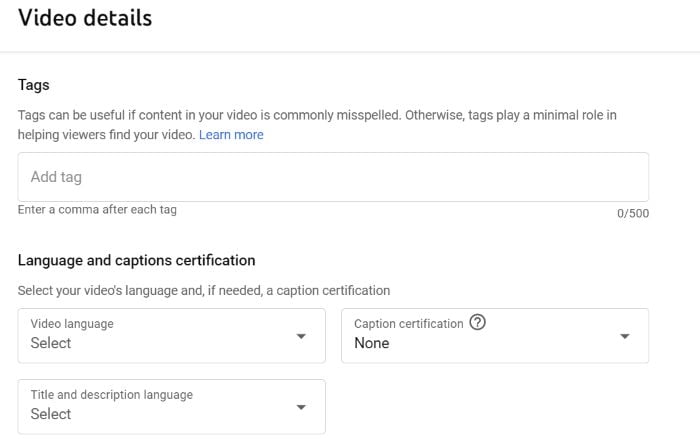The height and width of the screenshot is (439, 700).
Task: Click the Select your video's language description
Action: 204,291
